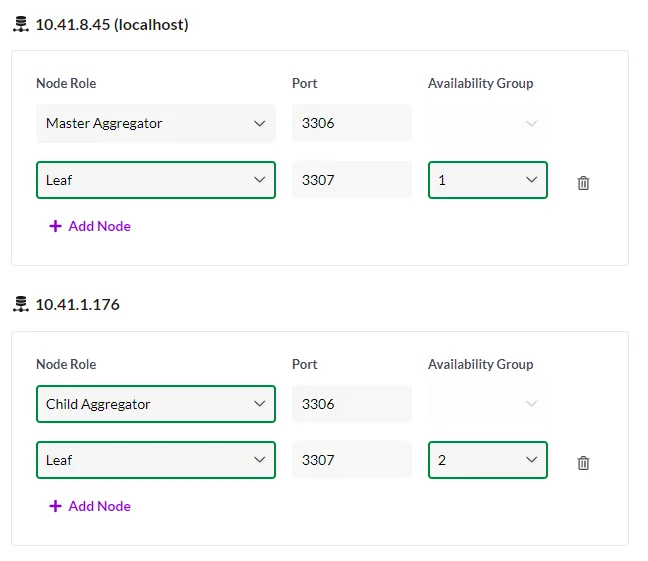Viewport: 648px width, 561px height.
Task: Open the Child Aggregator node role dropdown
Action: (x=156, y=404)
